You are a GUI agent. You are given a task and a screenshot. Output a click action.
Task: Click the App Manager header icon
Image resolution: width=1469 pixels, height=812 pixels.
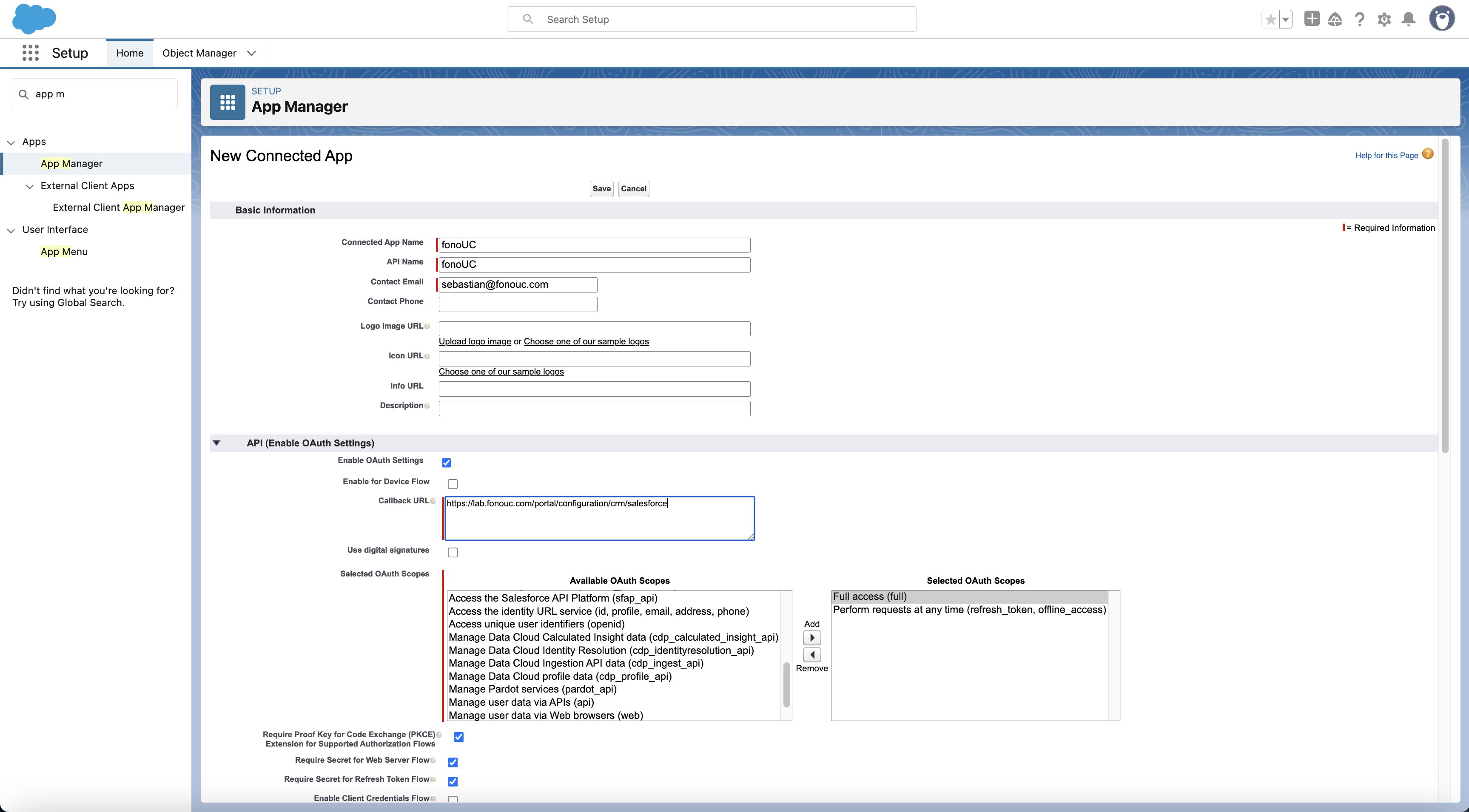click(228, 102)
